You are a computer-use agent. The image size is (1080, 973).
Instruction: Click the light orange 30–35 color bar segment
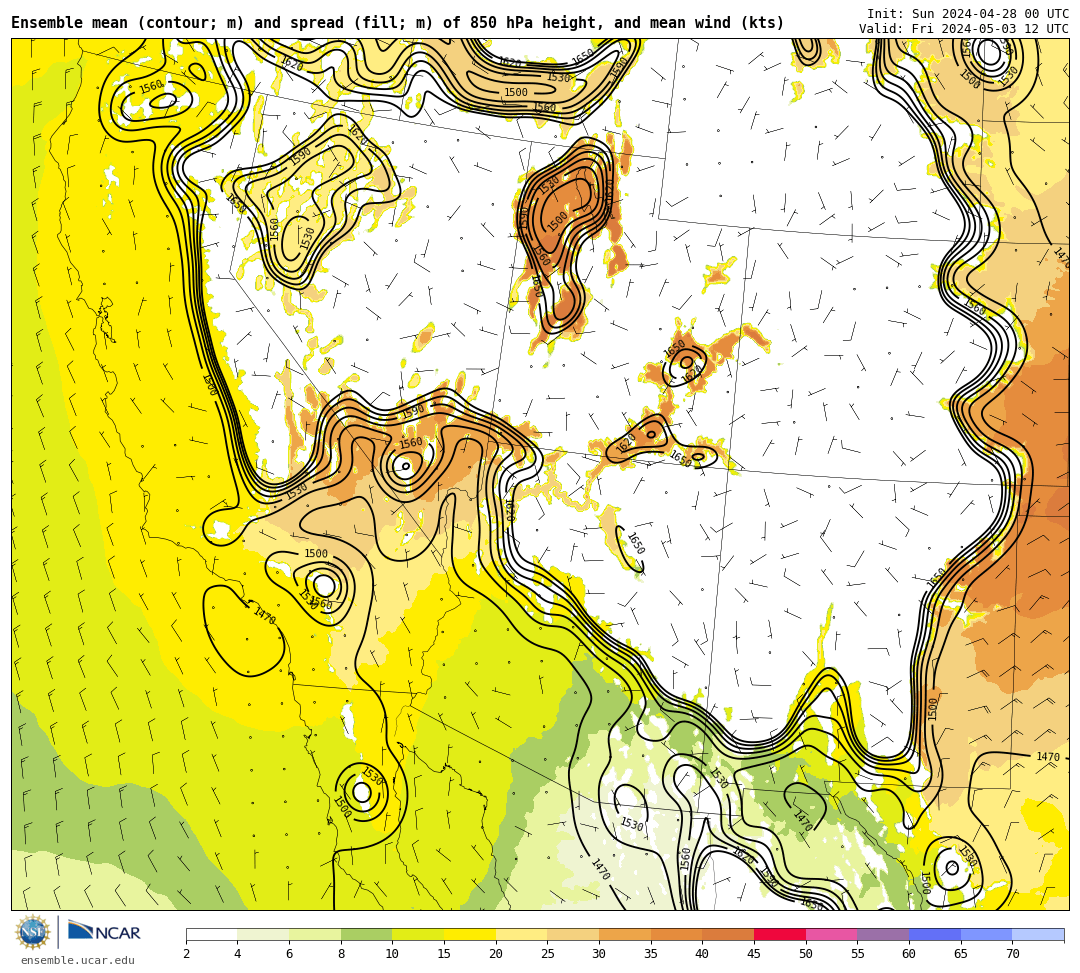click(x=625, y=934)
